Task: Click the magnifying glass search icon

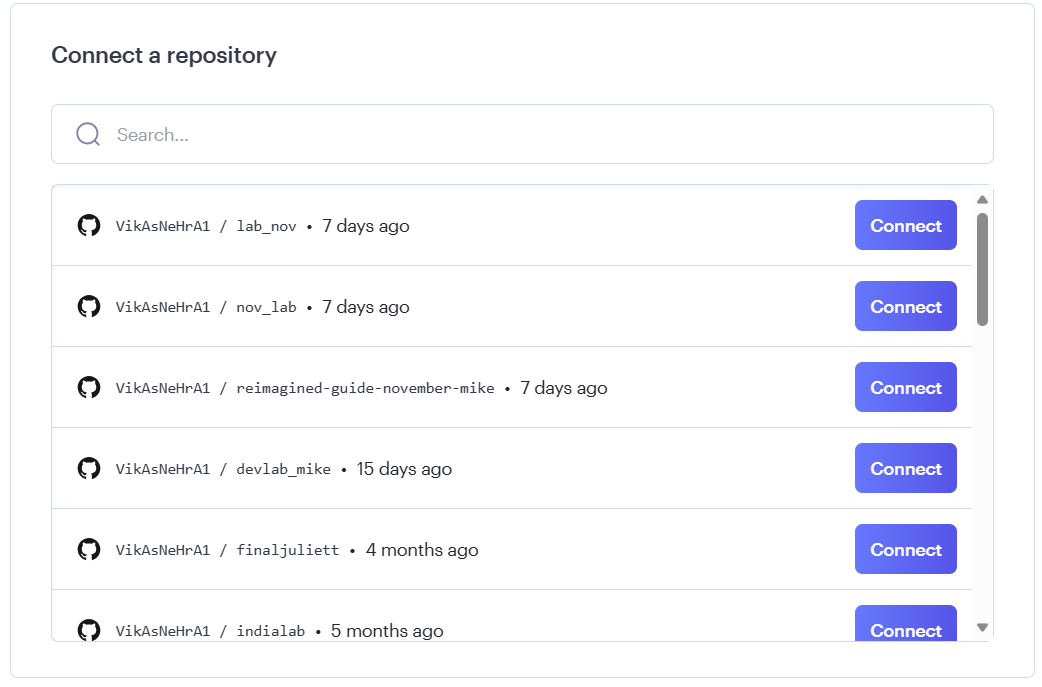Action: click(x=88, y=133)
